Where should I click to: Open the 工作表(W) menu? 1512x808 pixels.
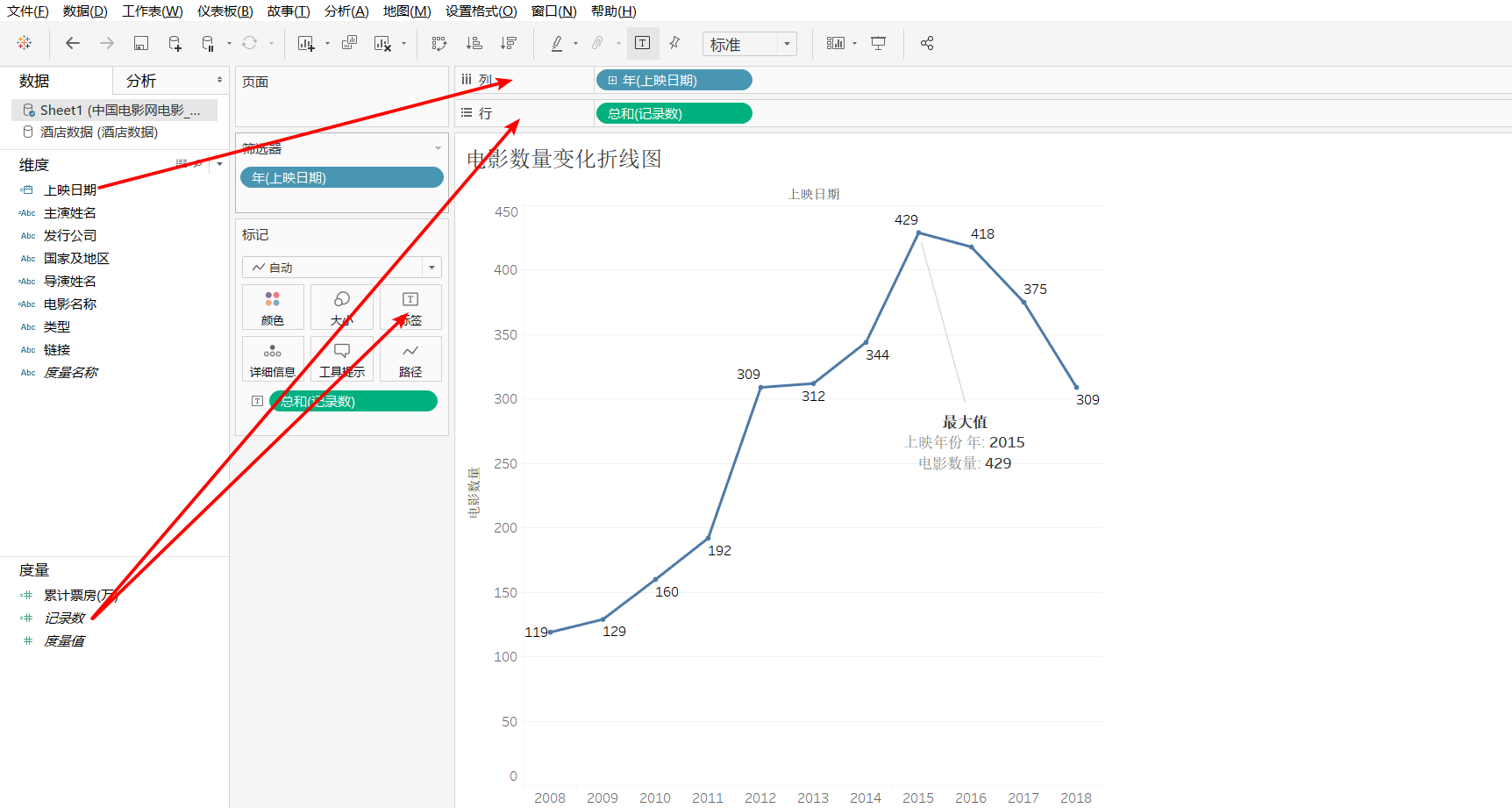(x=153, y=11)
